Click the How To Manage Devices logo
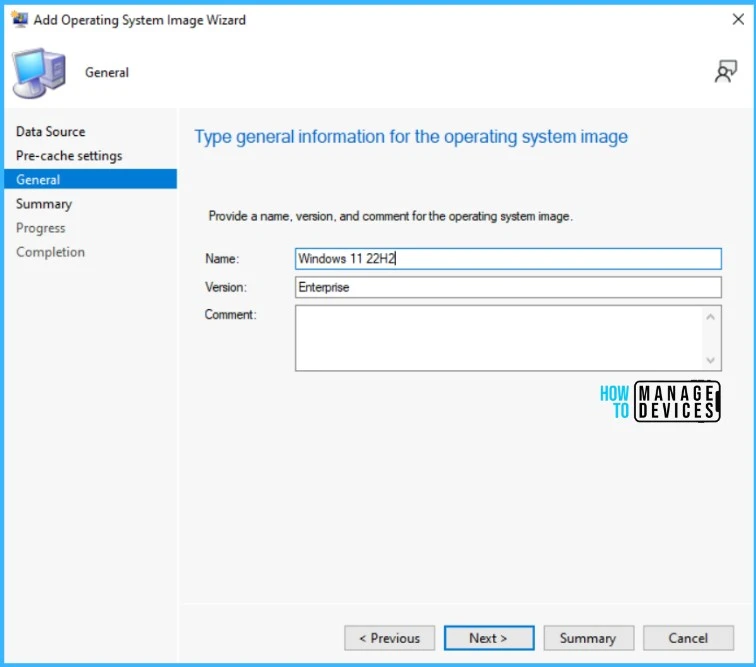Screen dimensions: 756x667 tap(659, 402)
